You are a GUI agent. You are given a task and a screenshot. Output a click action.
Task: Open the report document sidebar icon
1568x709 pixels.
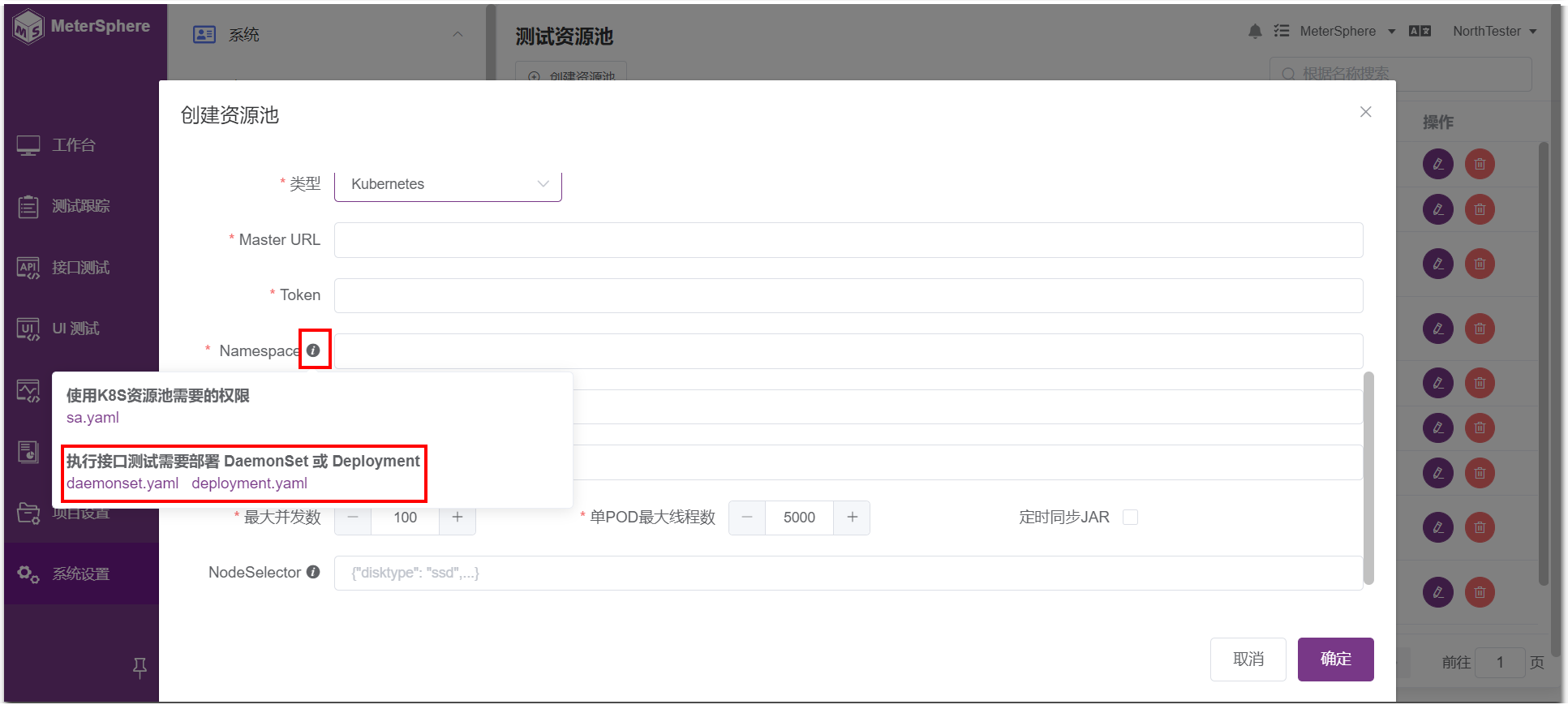click(28, 452)
